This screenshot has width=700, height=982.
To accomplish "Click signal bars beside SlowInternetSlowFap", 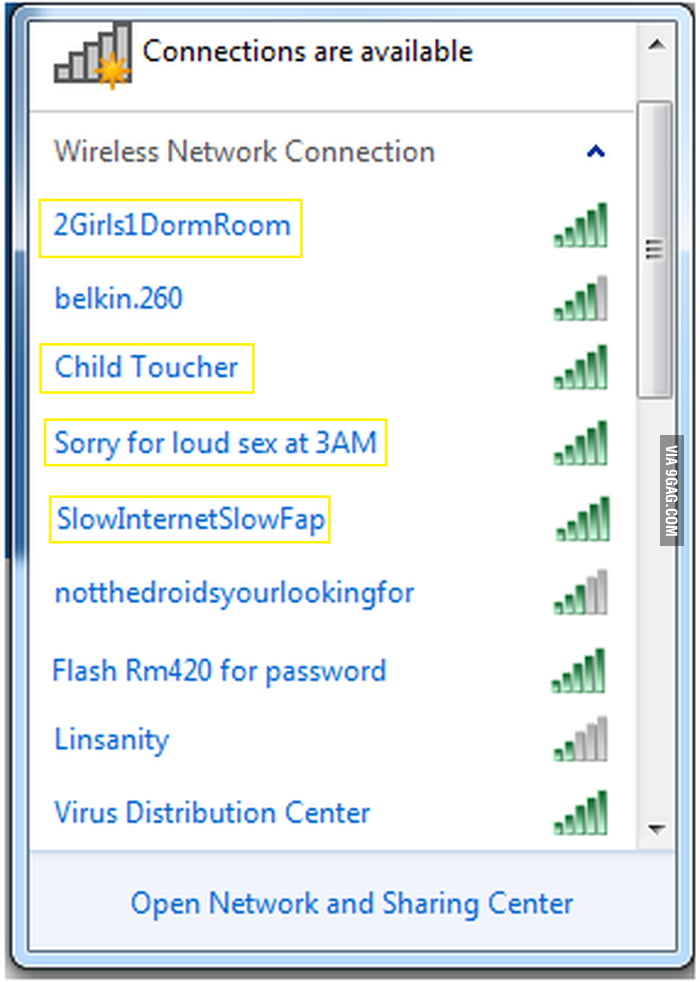I will [582, 519].
